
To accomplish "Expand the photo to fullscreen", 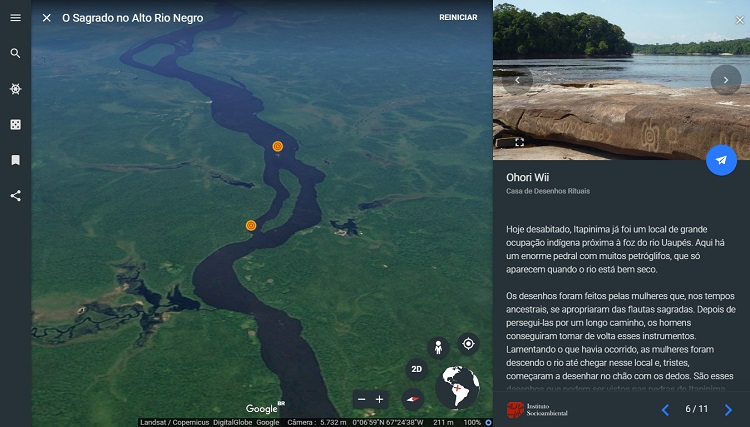I will click(x=519, y=142).
